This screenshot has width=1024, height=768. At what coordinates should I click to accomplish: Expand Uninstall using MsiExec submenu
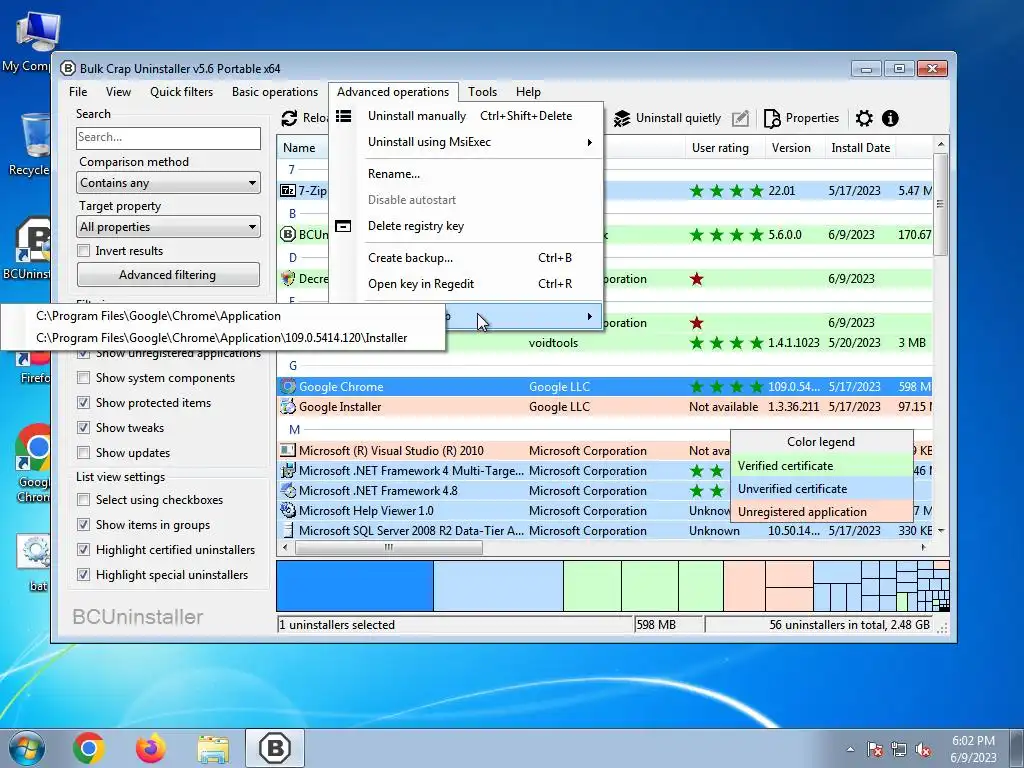(x=482, y=142)
